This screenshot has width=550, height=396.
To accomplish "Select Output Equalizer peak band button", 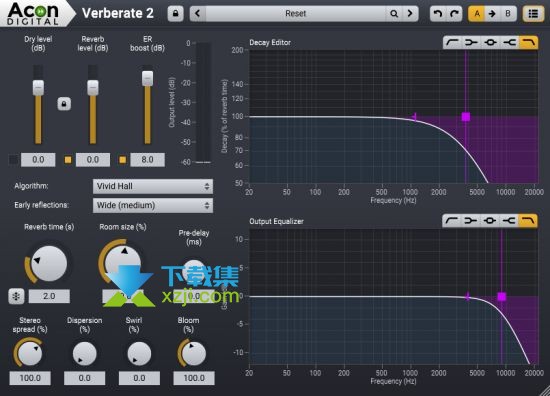I will 490,221.
